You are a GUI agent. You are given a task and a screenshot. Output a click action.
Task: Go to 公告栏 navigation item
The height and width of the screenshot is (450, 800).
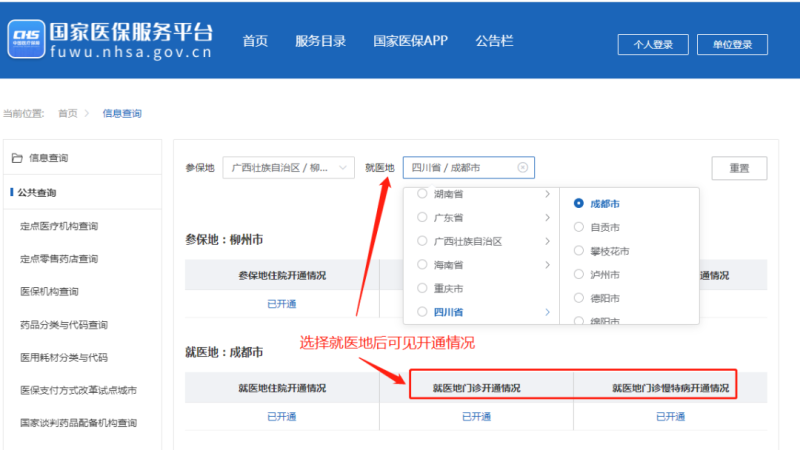(x=494, y=41)
